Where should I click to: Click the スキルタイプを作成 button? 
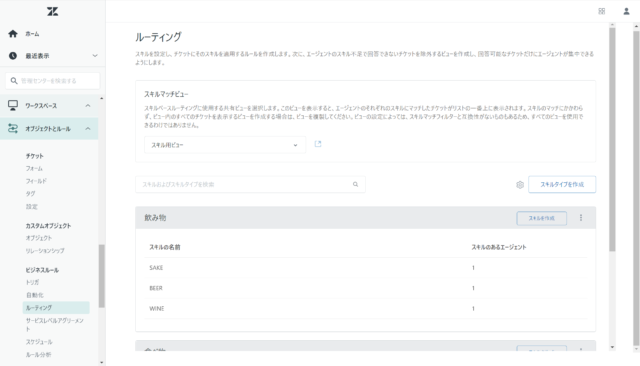click(x=562, y=184)
